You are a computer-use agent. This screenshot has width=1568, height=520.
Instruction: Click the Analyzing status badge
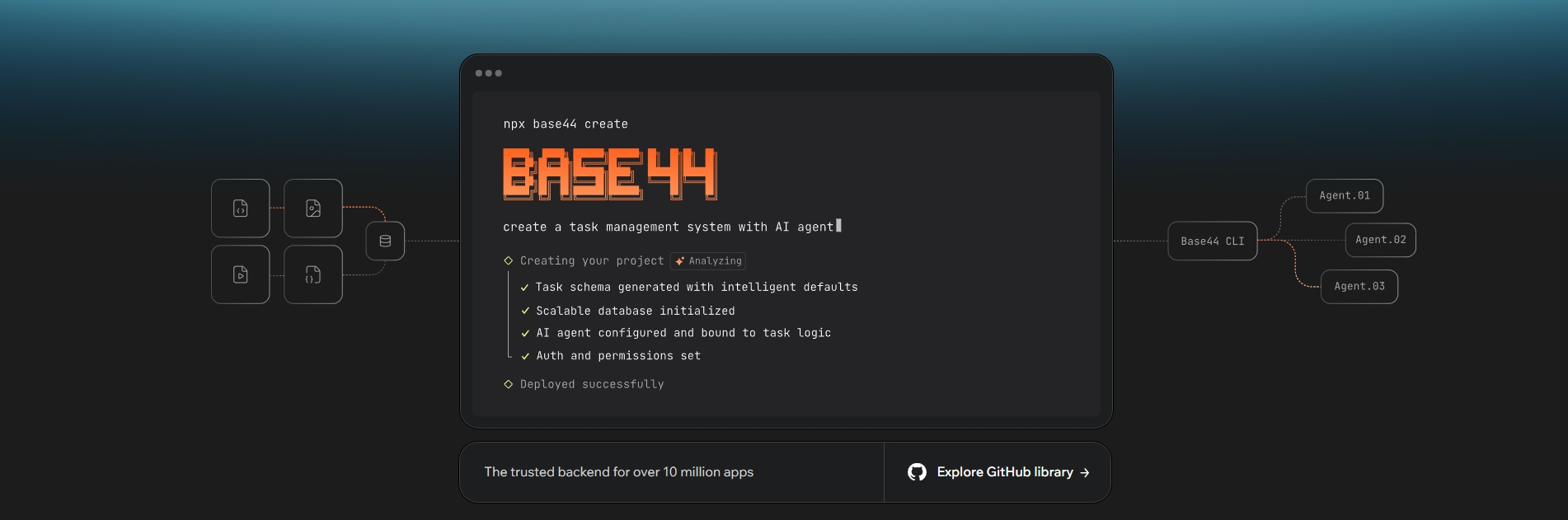(708, 261)
